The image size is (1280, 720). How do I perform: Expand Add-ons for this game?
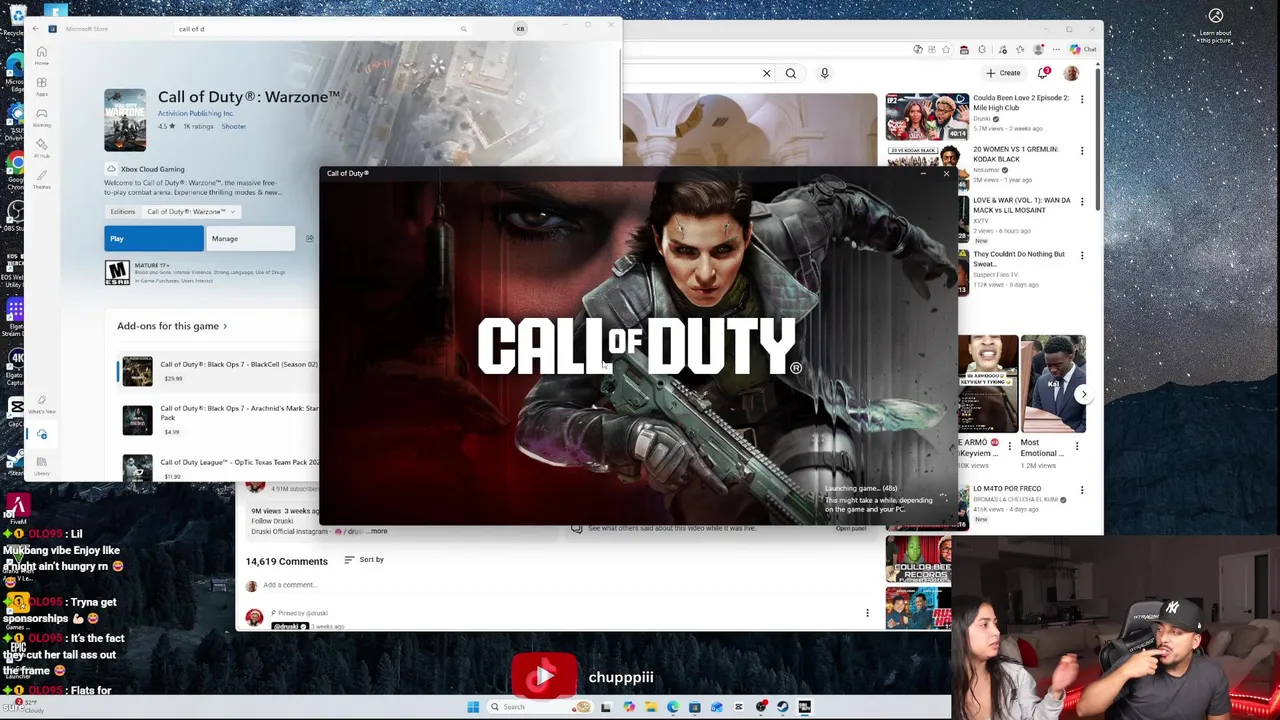pyautogui.click(x=172, y=326)
